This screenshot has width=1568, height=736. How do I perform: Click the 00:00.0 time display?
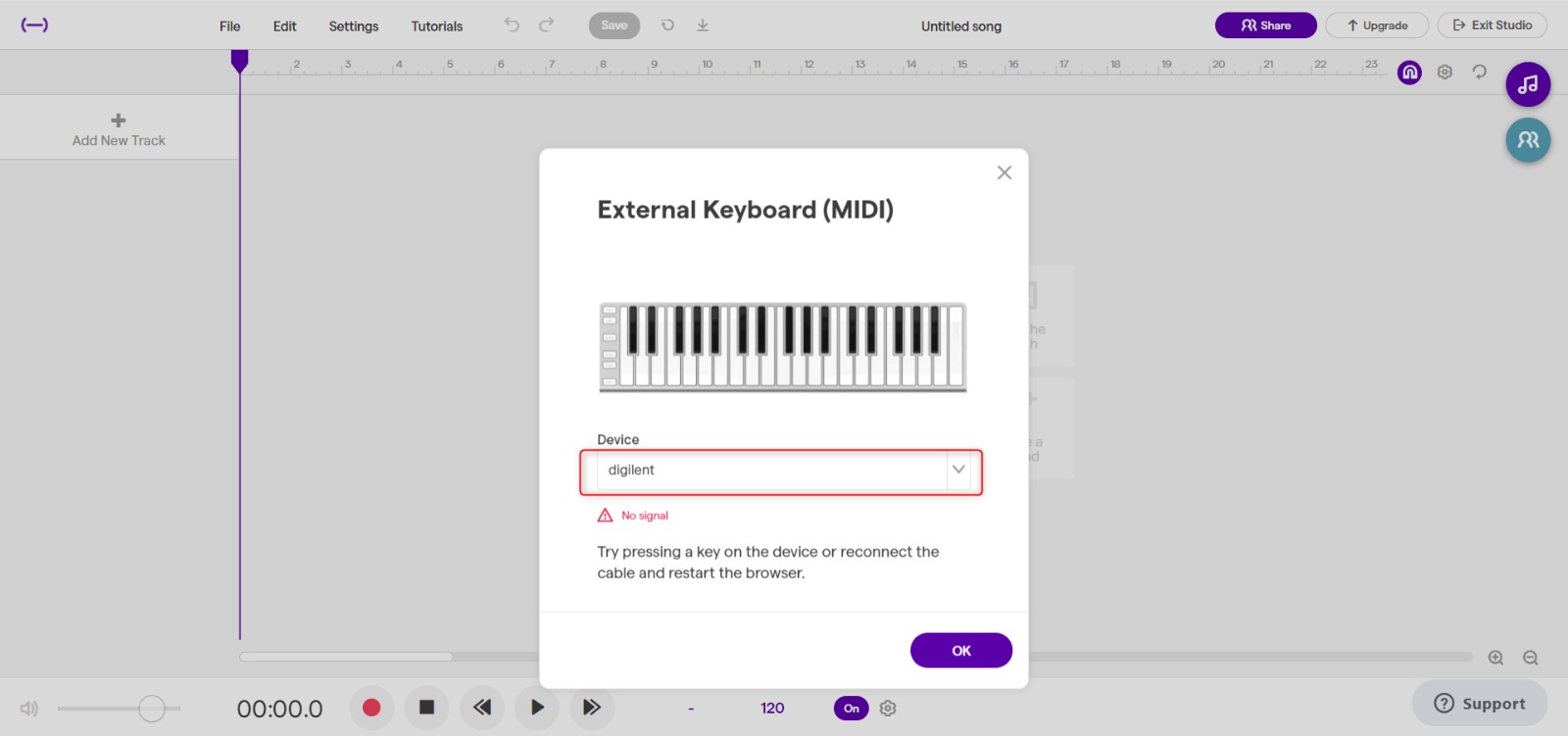coord(280,709)
